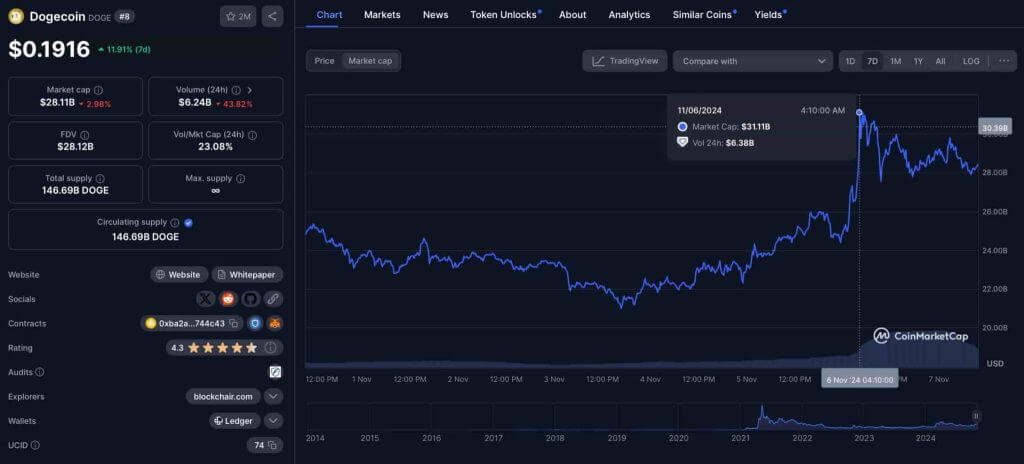Screen dimensions: 1024x464
Task: Click info icon next to UCID
Action: [x=35, y=445]
